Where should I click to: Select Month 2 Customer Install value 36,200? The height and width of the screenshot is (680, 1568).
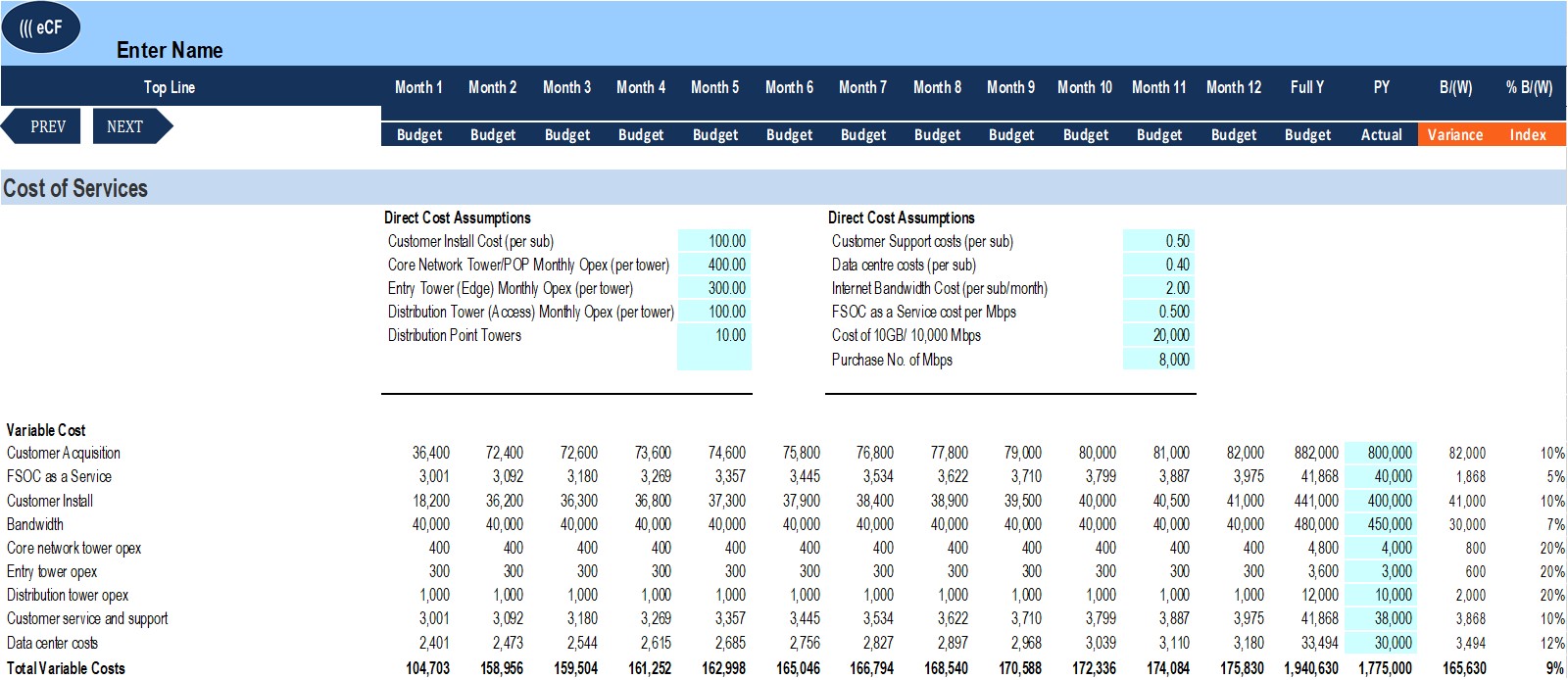tap(505, 501)
